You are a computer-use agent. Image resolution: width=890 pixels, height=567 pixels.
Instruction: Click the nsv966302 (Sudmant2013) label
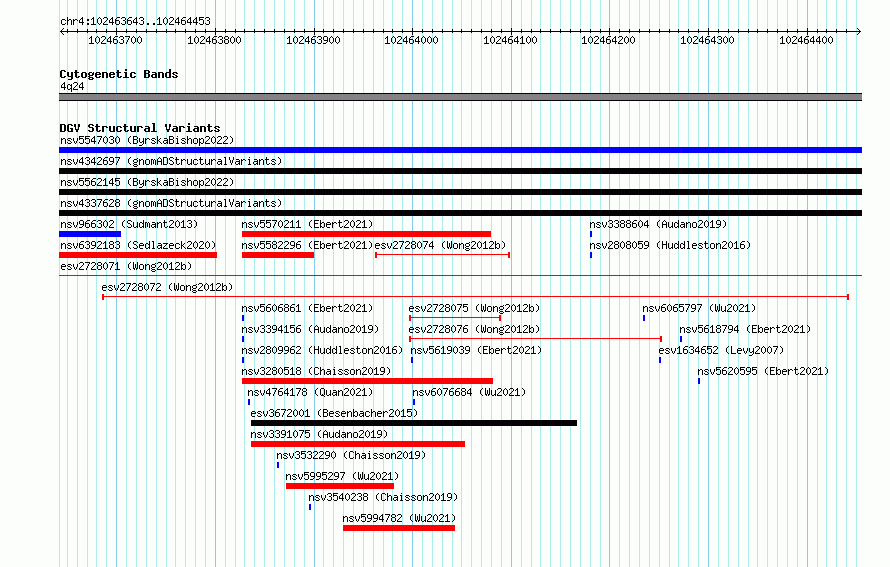pos(129,224)
